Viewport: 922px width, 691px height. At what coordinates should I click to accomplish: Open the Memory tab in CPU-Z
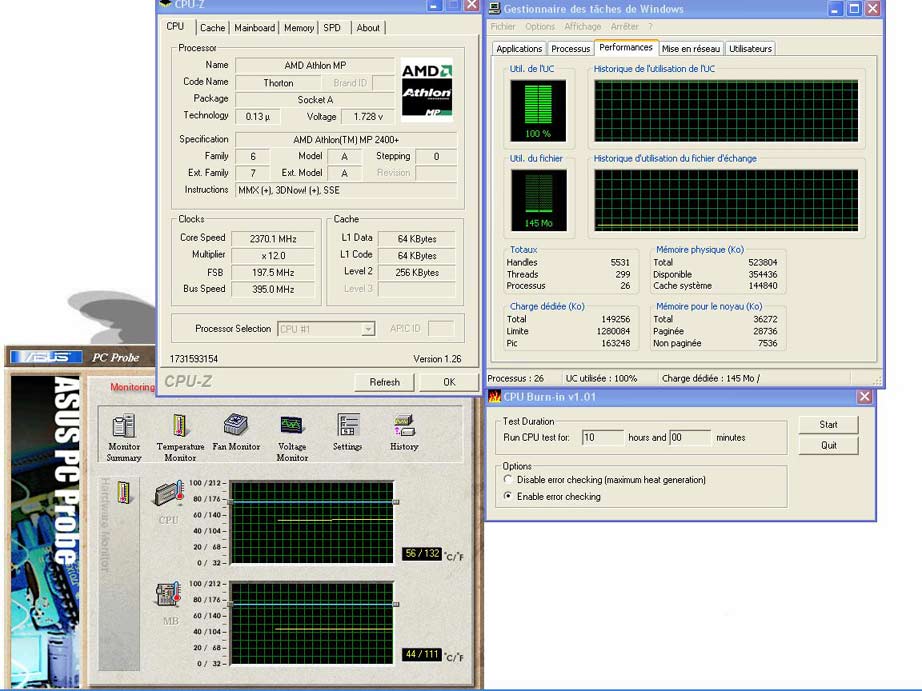pyautogui.click(x=299, y=28)
